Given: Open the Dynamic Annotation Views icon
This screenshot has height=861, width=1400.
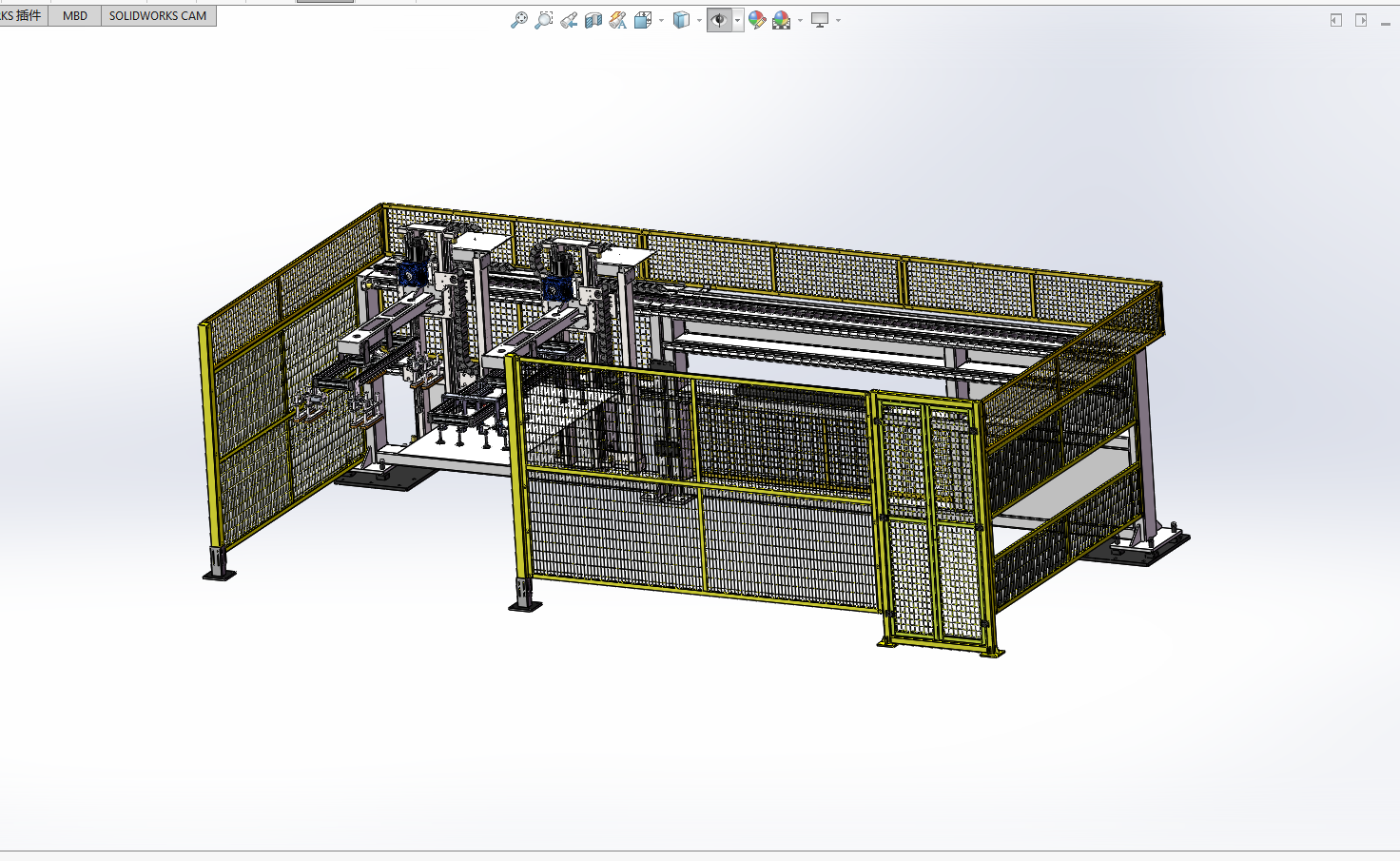Looking at the screenshot, I should [618, 20].
